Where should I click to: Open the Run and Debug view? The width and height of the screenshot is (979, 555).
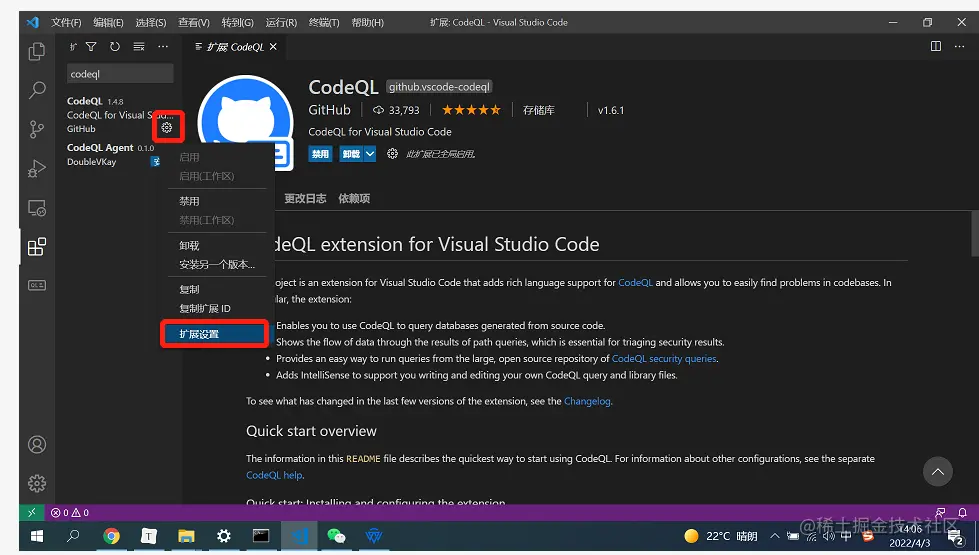tap(37, 169)
